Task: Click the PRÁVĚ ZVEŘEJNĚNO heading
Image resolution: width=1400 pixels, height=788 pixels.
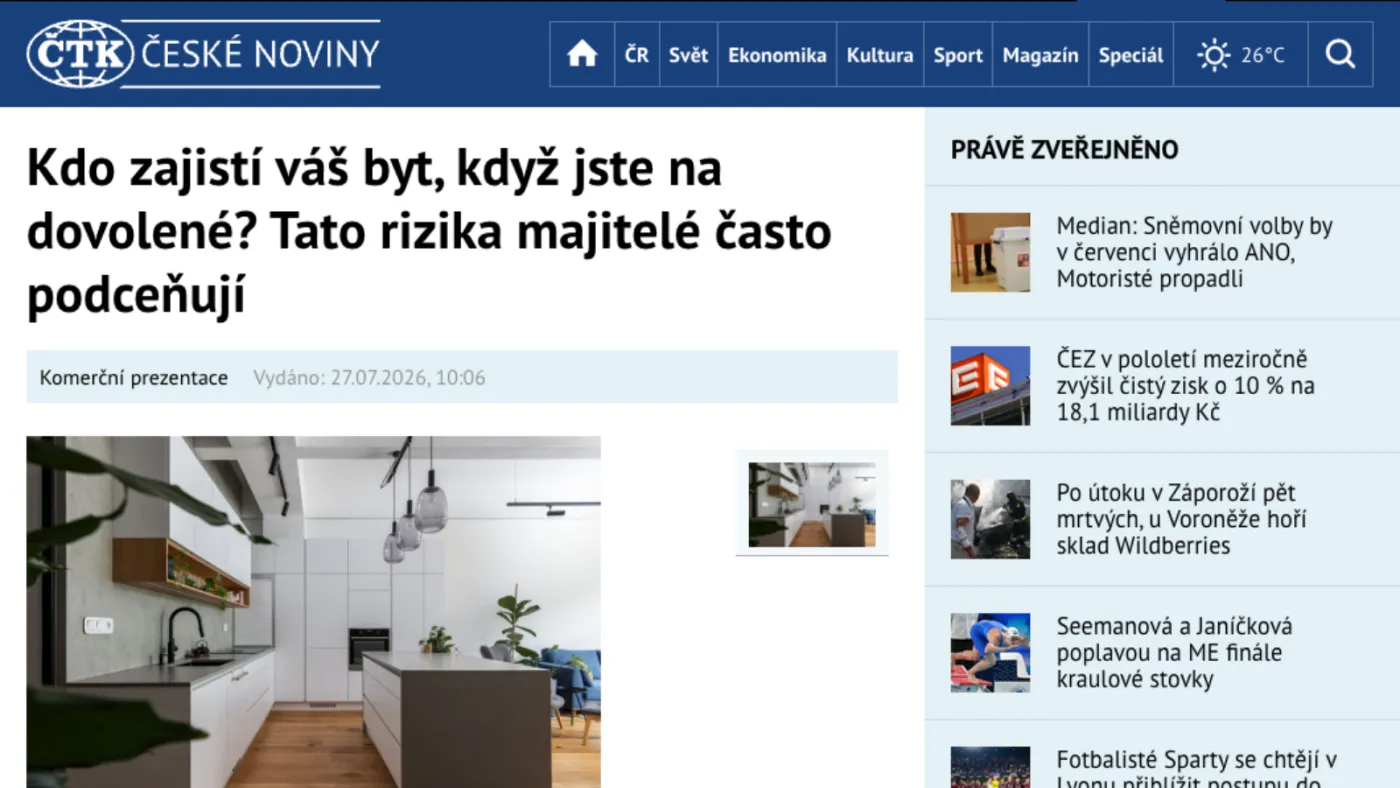Action: tap(1065, 150)
